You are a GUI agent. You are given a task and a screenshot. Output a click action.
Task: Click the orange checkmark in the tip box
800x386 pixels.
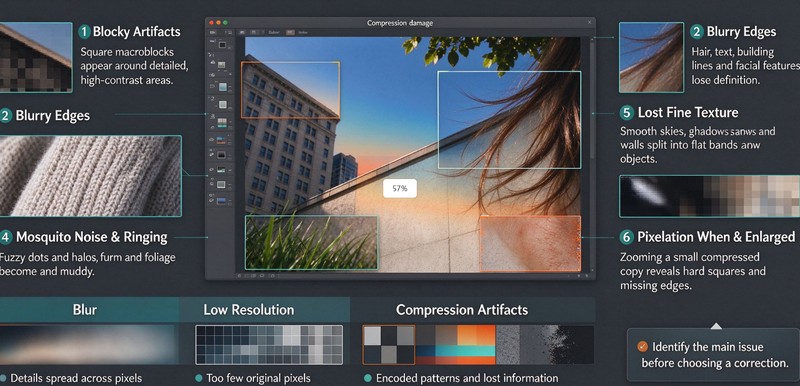coord(642,347)
